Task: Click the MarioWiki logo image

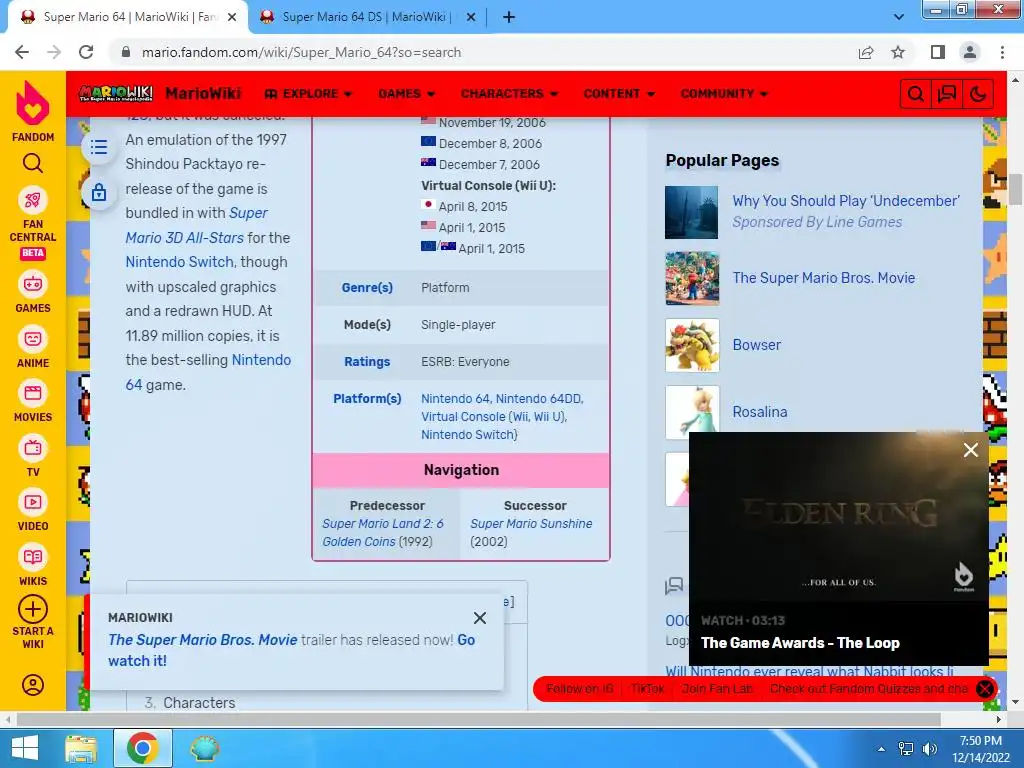Action: (116, 93)
